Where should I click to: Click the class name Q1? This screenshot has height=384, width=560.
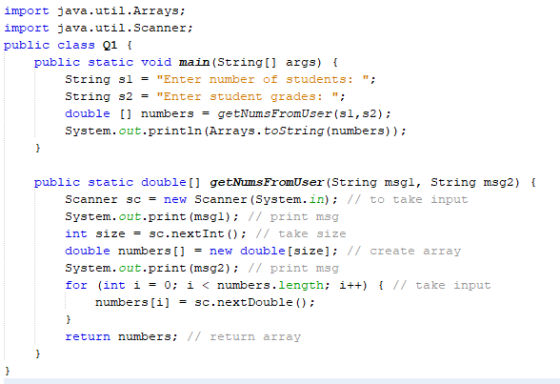pos(110,45)
